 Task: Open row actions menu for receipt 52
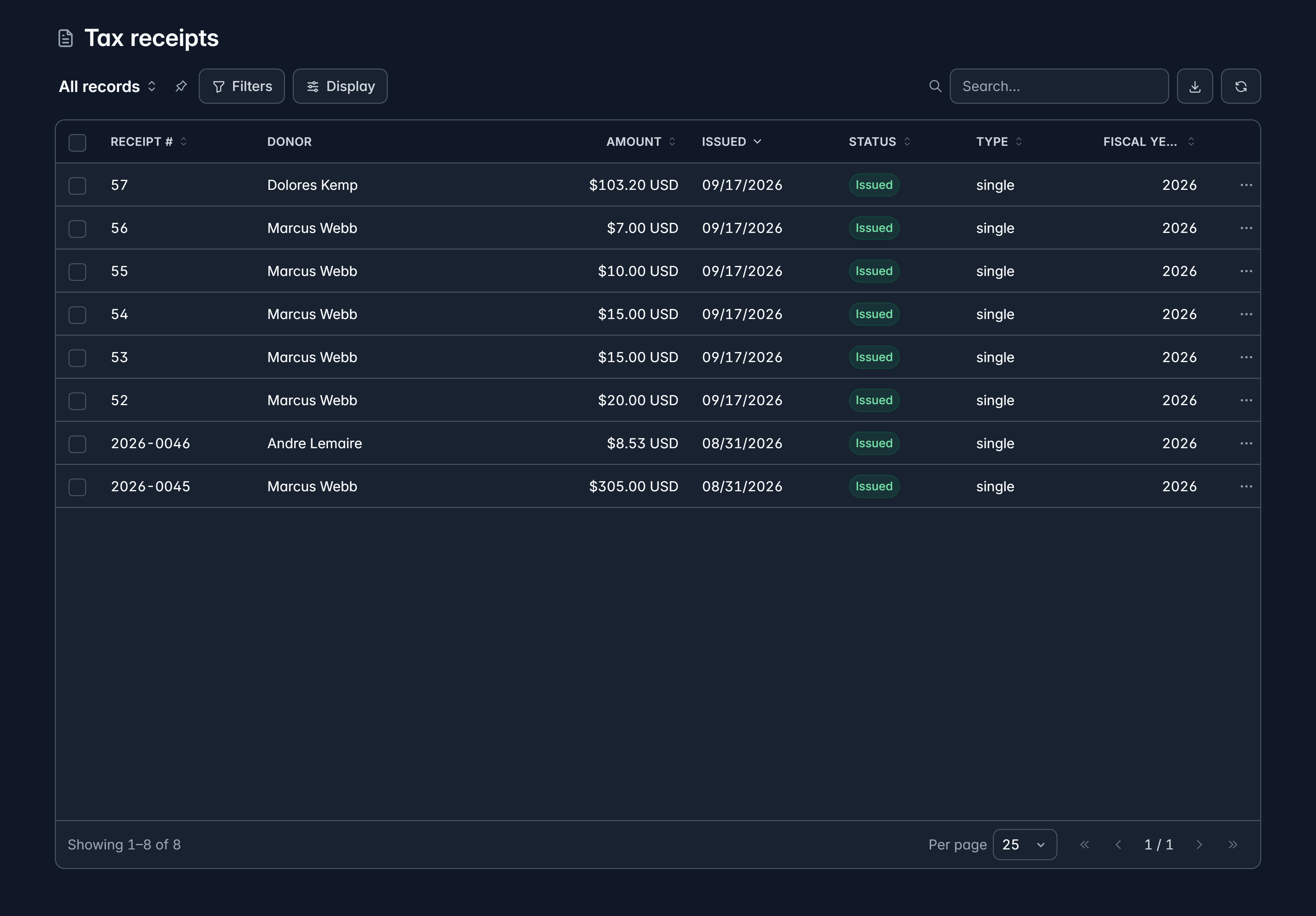point(1245,400)
